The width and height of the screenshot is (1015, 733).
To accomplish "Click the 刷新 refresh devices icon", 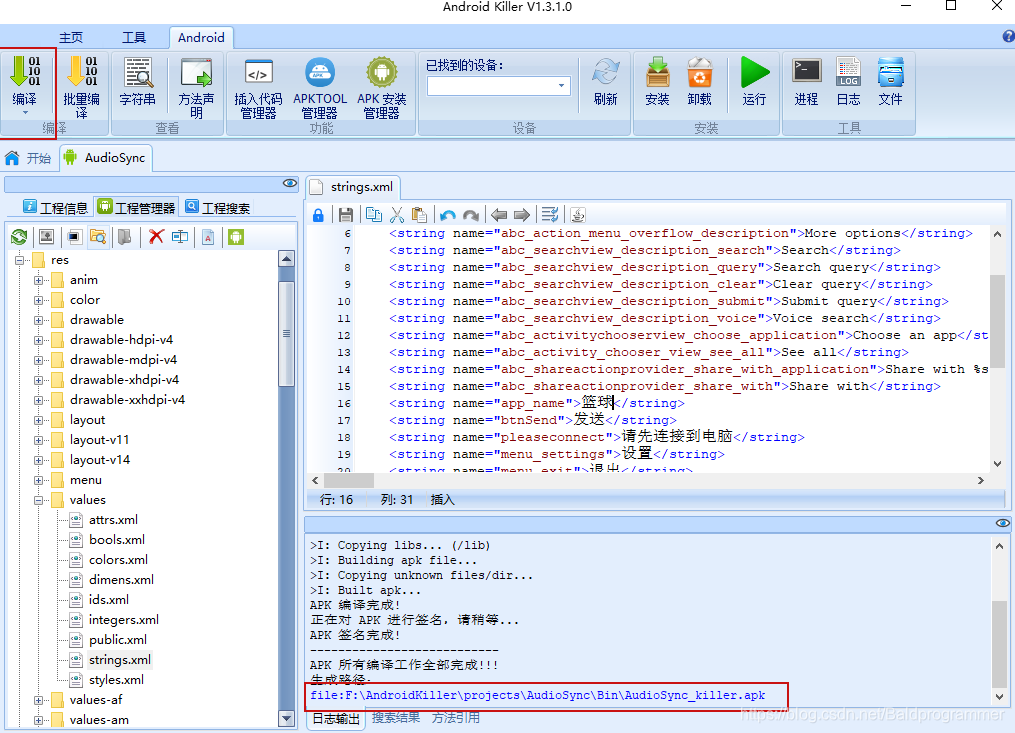I will point(605,72).
